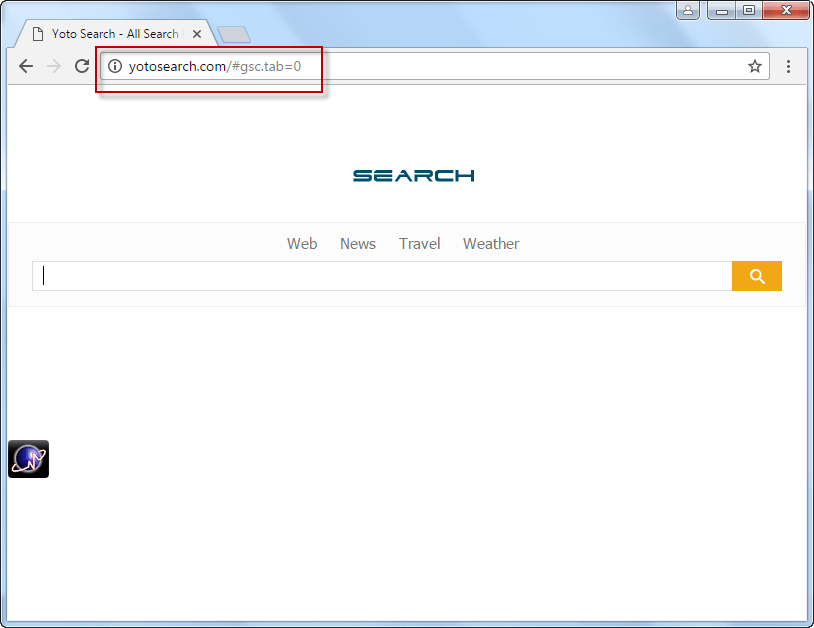Close the browser window
The width and height of the screenshot is (814, 628).
pos(786,10)
